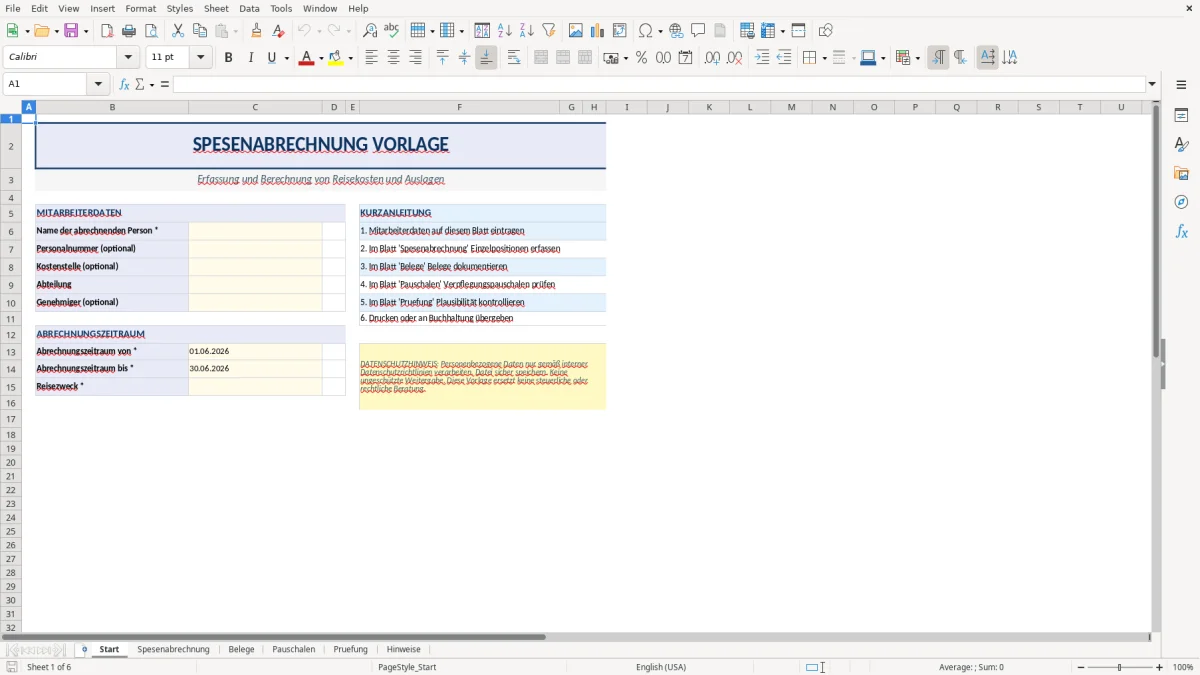Open sidebar Gallery panel

pyautogui.click(x=1181, y=174)
